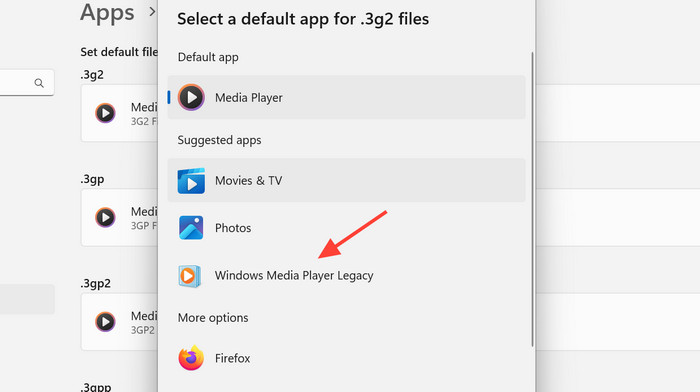Viewport: 700px width, 392px height.
Task: Open the .3gp Media Player icon entry
Action: (x=105, y=217)
